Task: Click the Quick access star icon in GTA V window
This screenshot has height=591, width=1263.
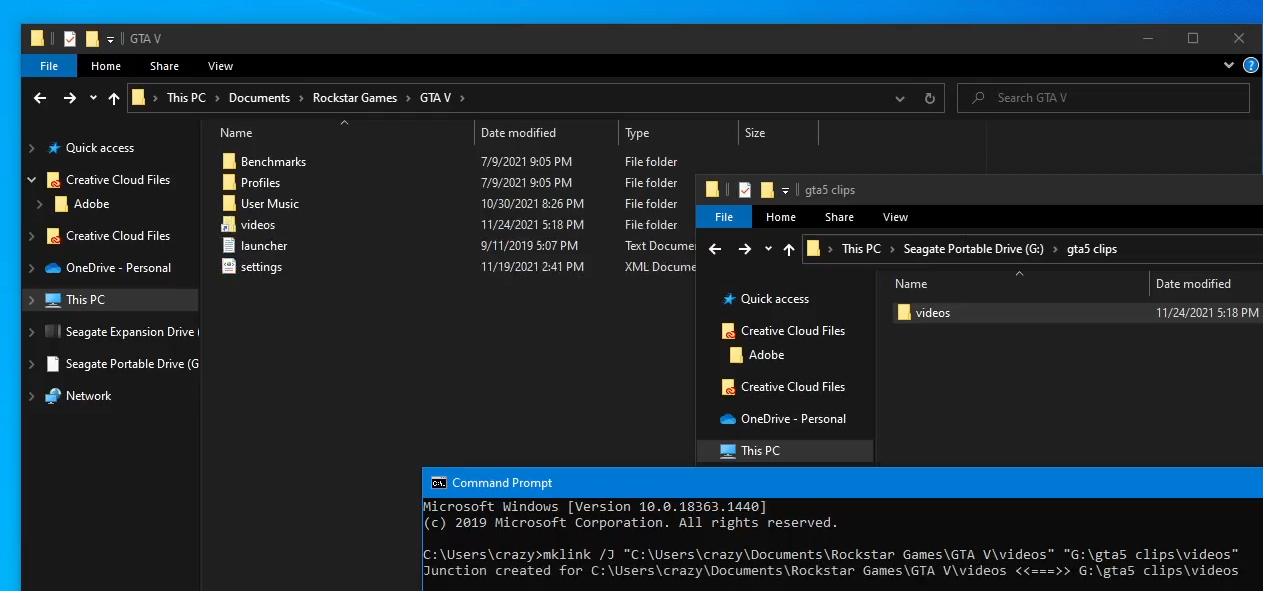Action: (54, 148)
